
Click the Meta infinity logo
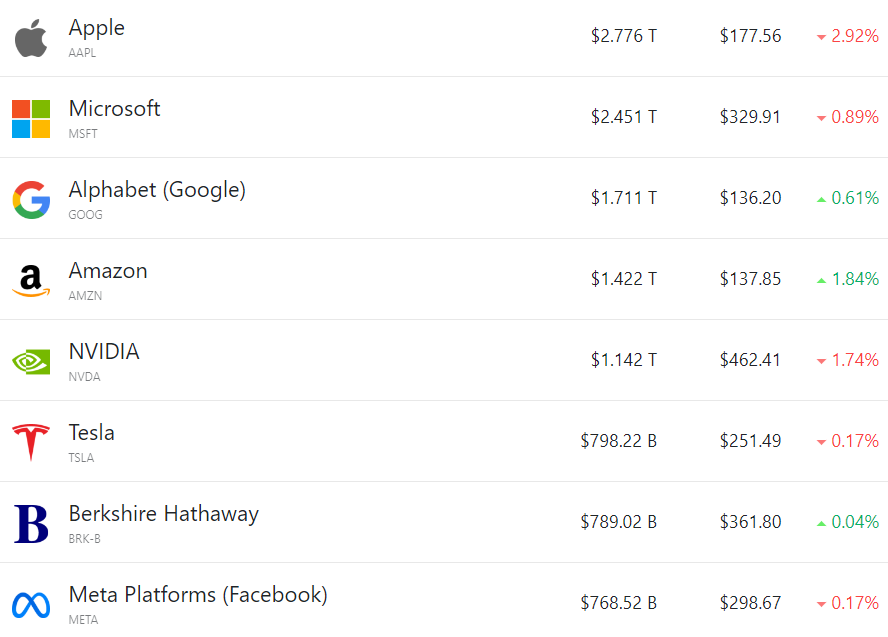(x=31, y=604)
